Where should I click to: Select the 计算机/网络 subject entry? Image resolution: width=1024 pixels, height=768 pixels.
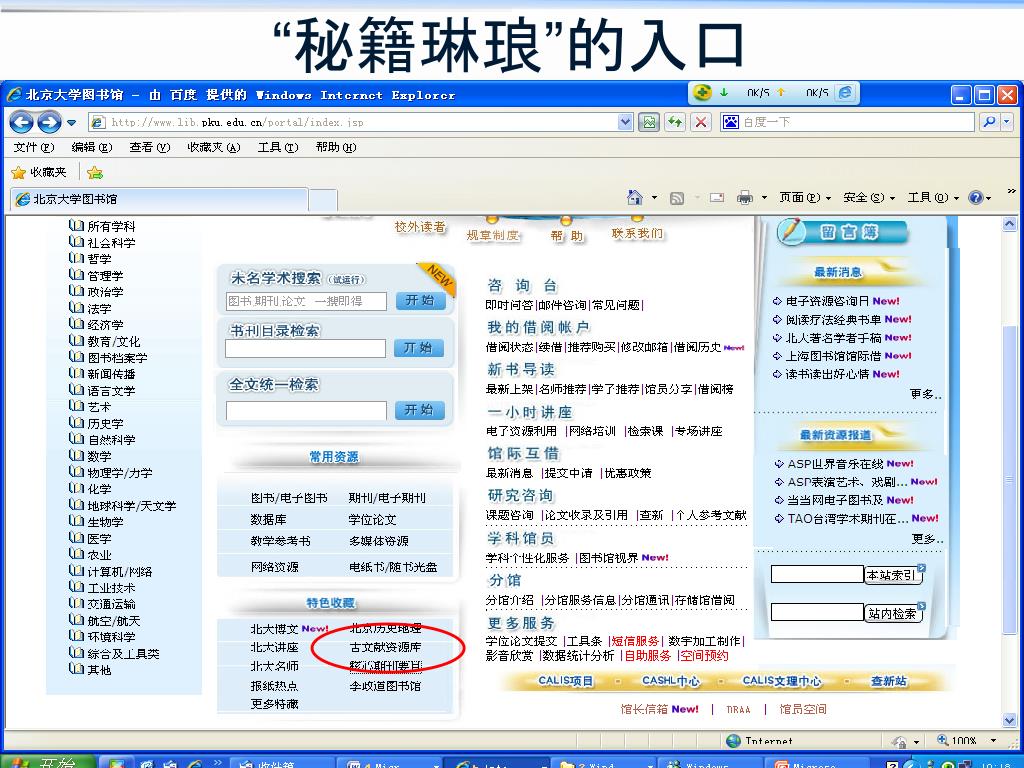coord(120,571)
